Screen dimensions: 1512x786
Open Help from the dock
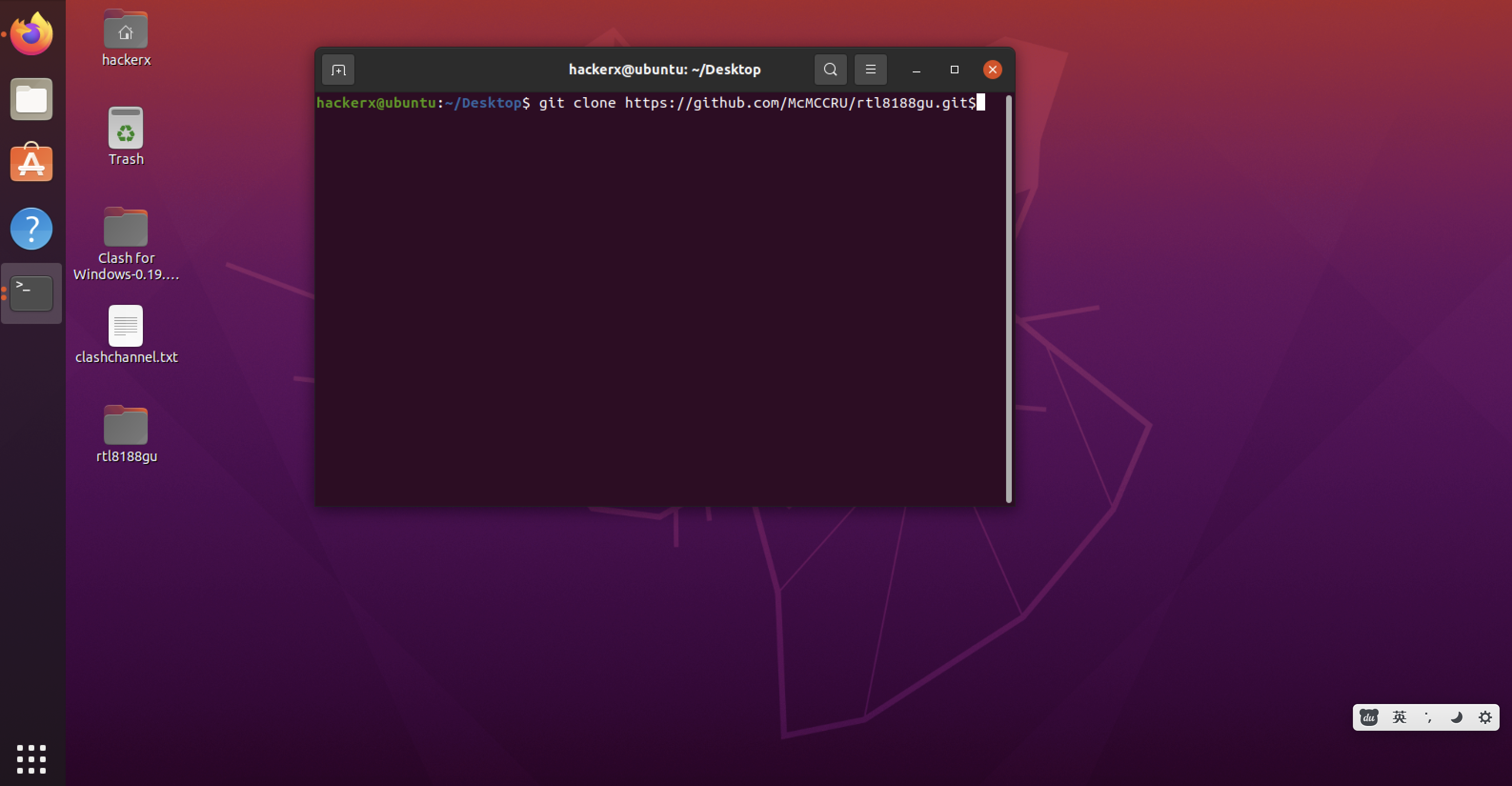click(x=30, y=228)
